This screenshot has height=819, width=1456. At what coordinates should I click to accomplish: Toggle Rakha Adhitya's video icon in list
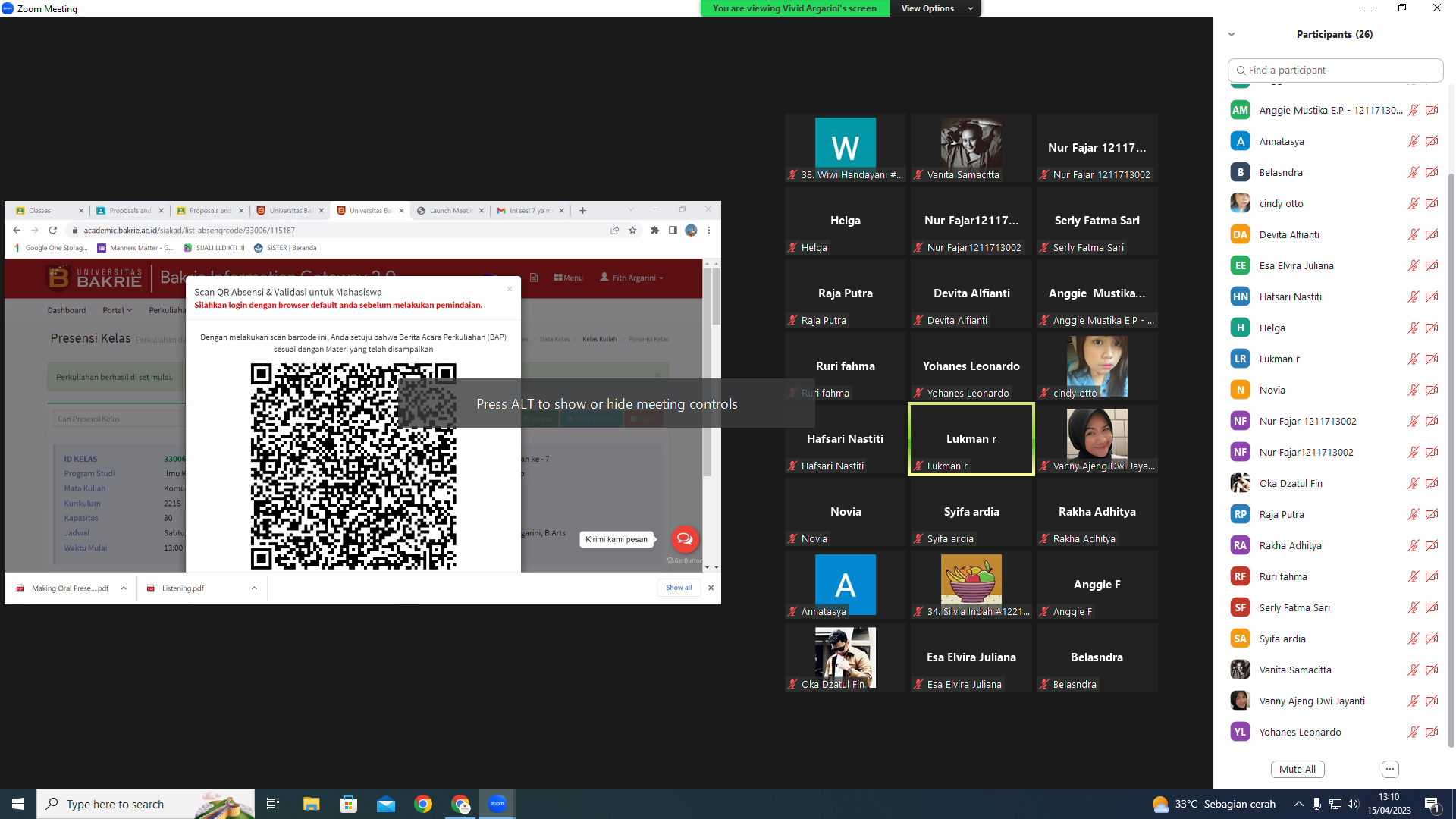[x=1432, y=545]
